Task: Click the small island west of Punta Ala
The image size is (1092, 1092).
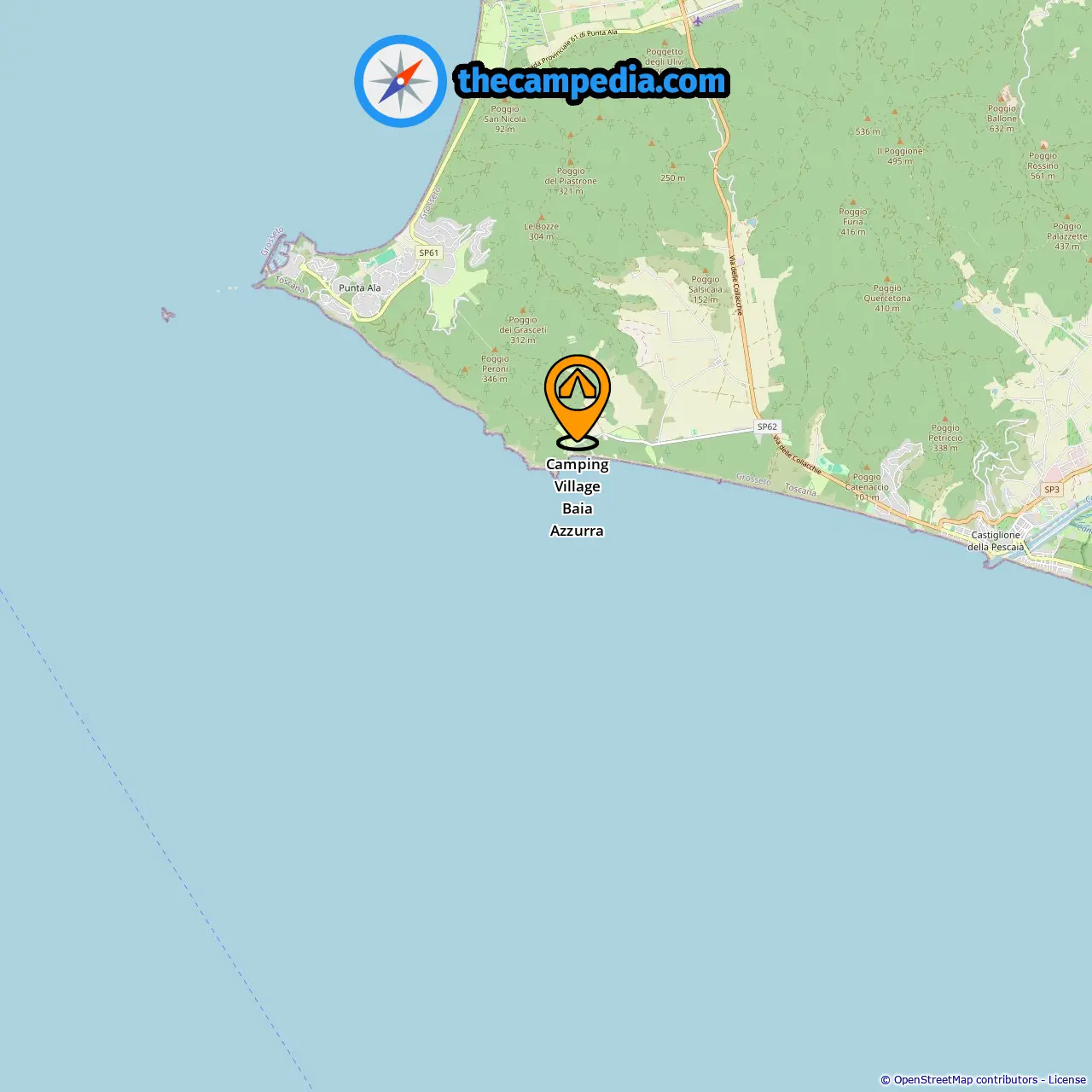Action: click(167, 315)
